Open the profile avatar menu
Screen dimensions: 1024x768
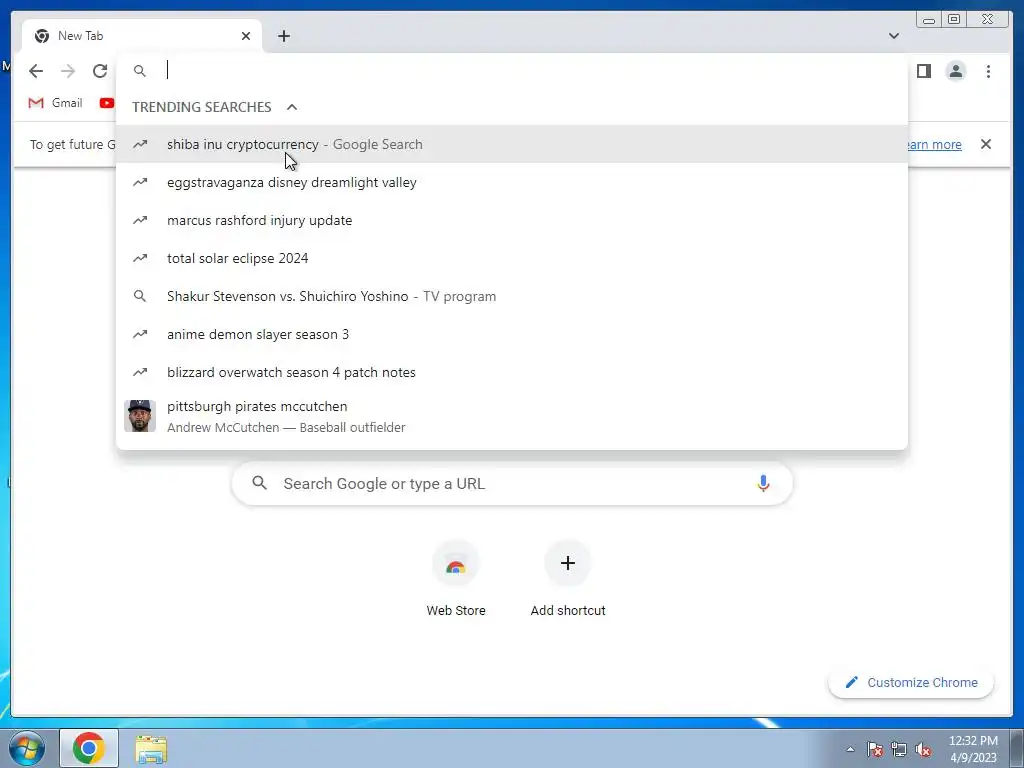(955, 71)
